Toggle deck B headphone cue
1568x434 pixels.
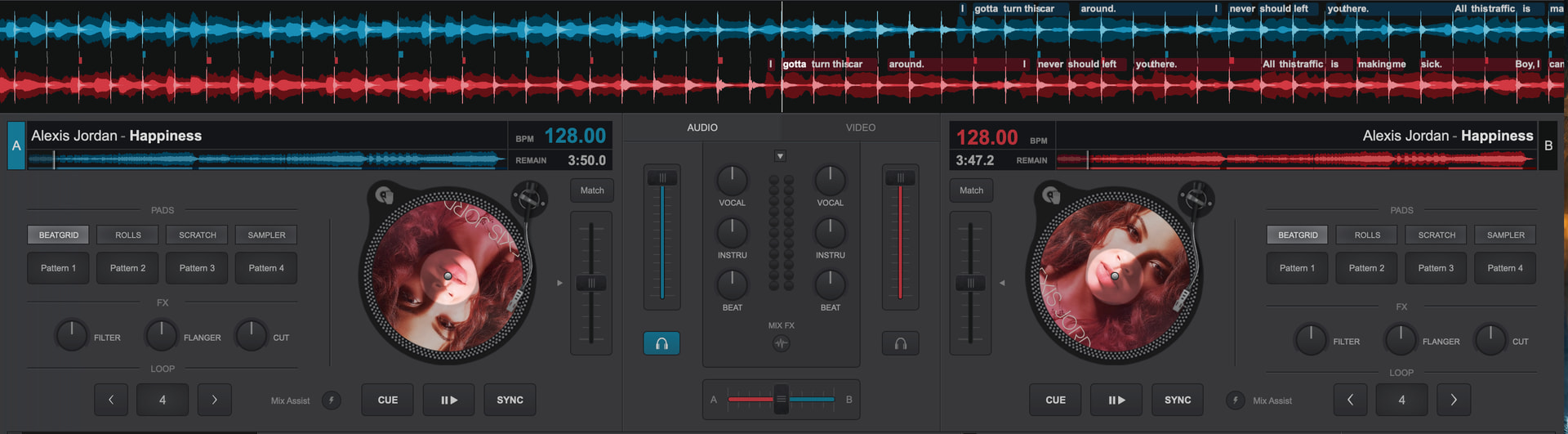900,343
